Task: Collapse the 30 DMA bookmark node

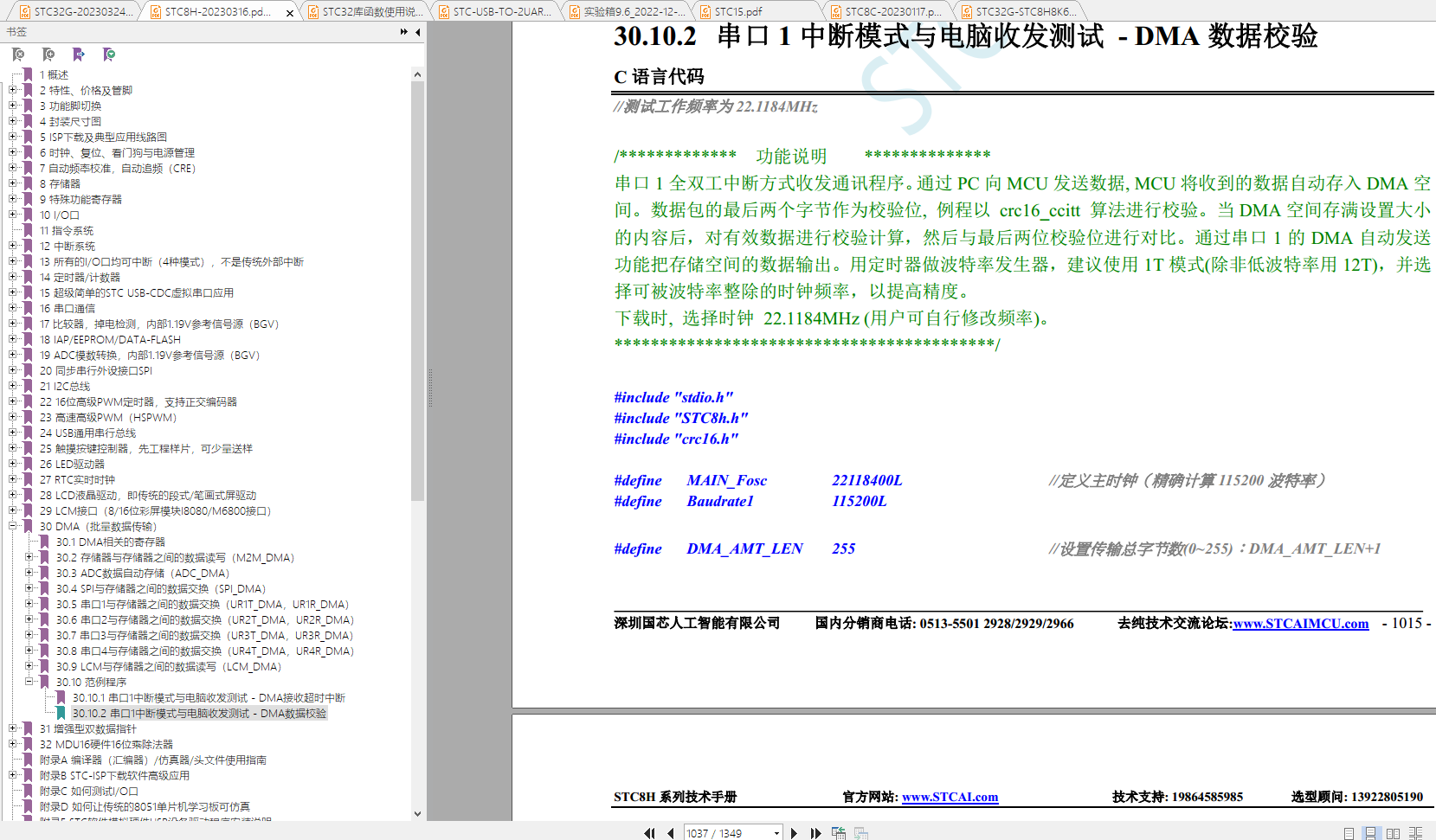Action: tap(12, 526)
